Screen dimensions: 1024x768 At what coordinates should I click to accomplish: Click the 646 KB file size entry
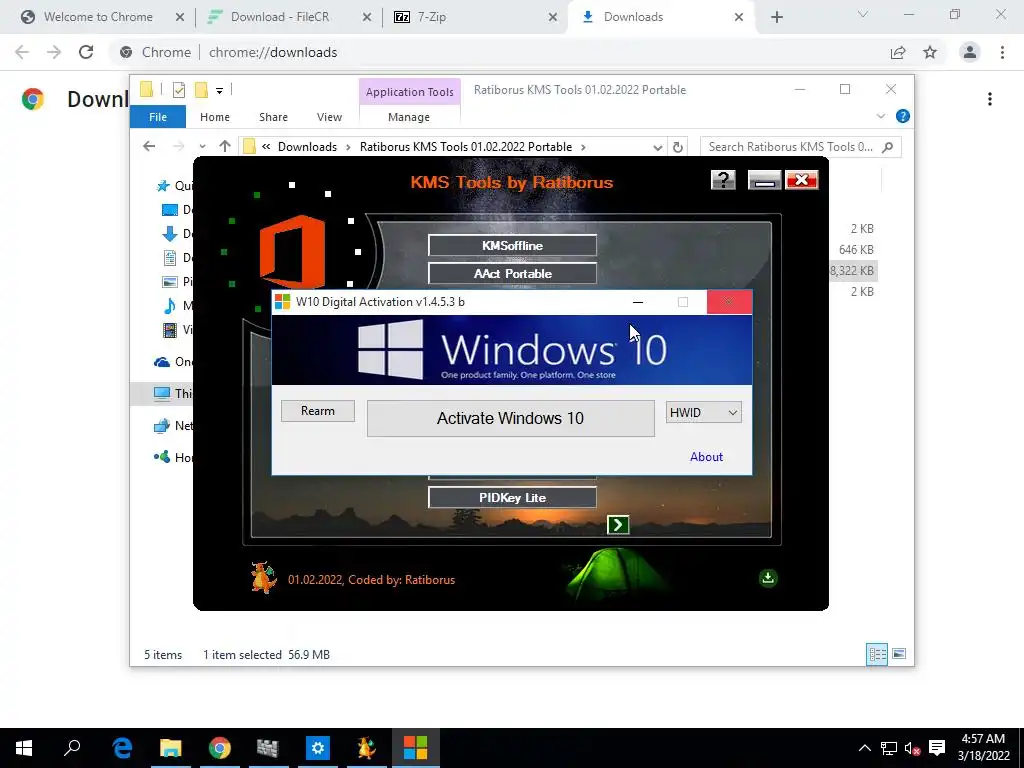(x=856, y=249)
